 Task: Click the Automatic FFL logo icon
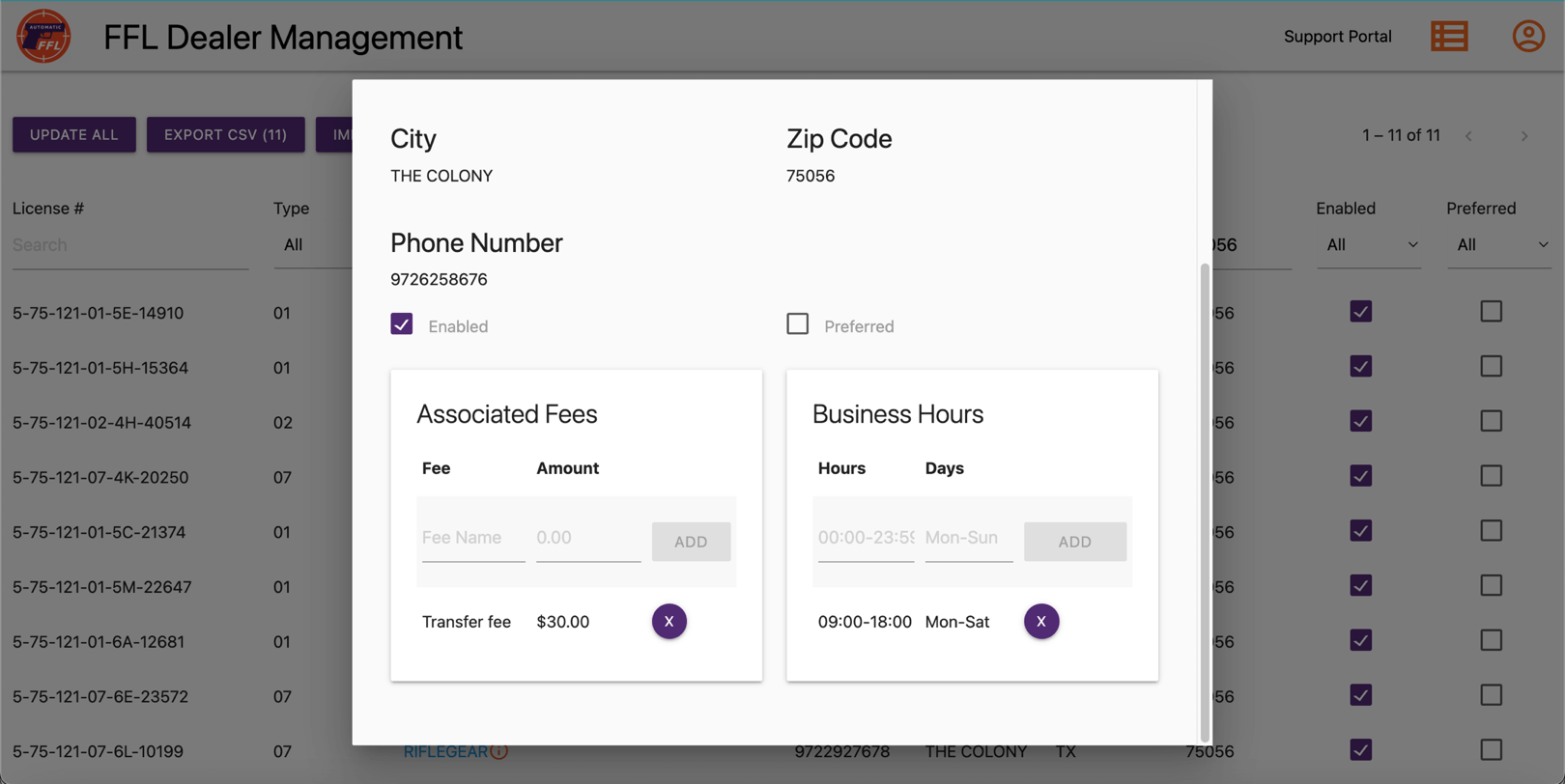pos(43,37)
